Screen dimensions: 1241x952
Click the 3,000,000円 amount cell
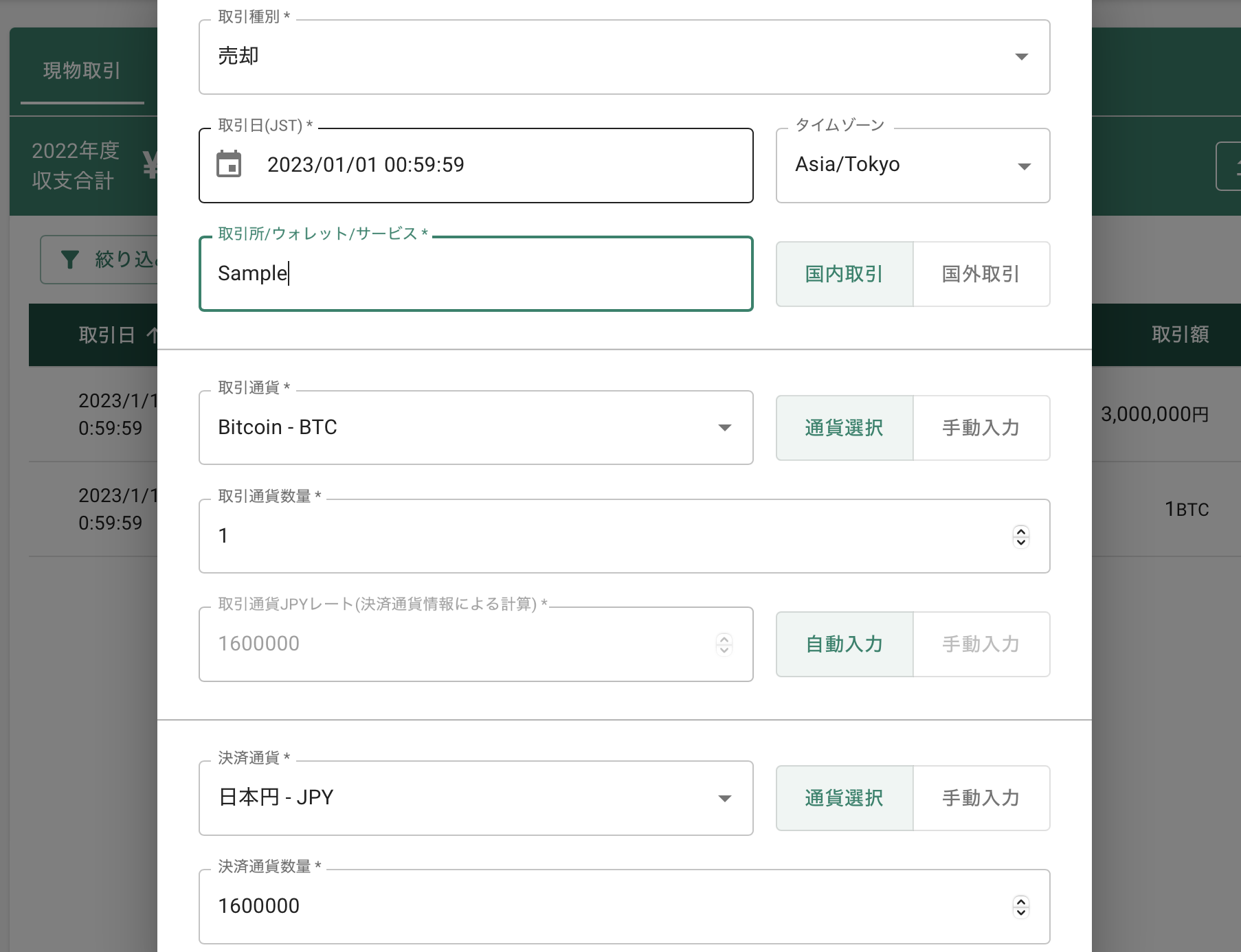click(x=1154, y=414)
